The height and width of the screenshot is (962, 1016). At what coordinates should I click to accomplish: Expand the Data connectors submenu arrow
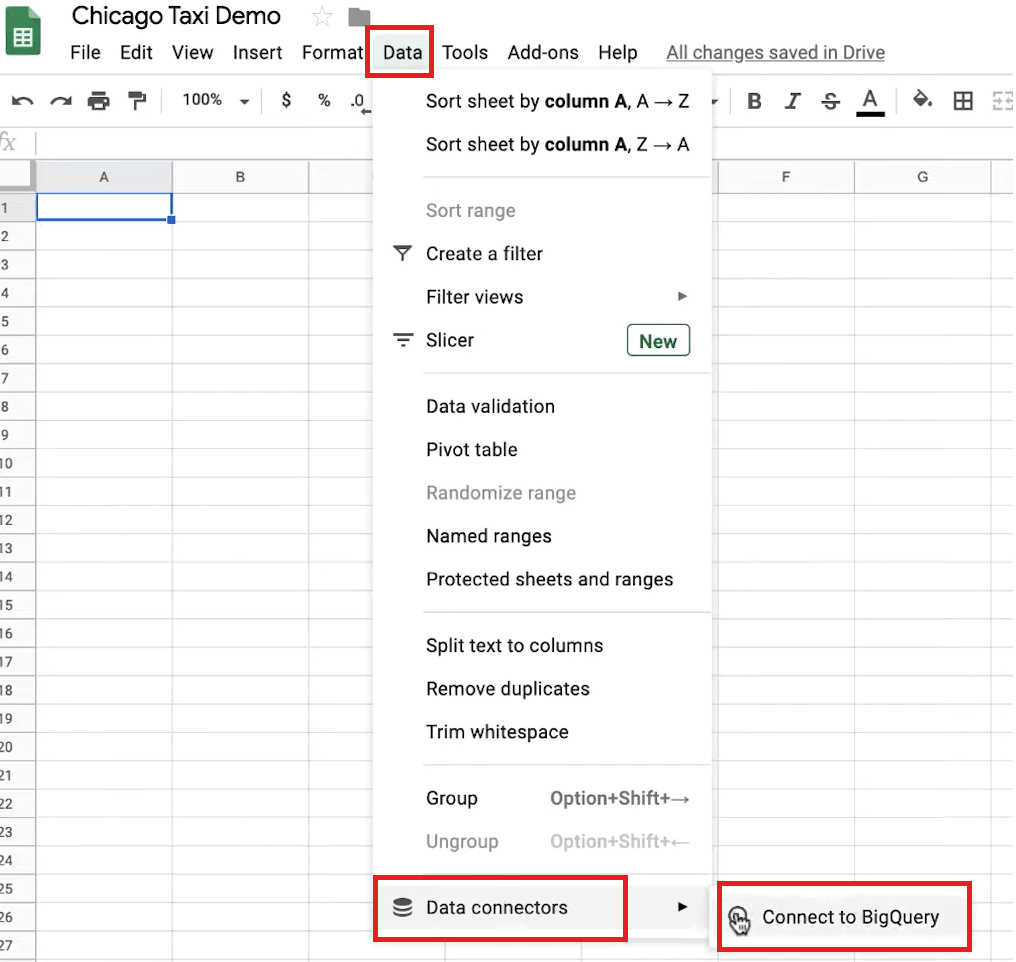682,906
